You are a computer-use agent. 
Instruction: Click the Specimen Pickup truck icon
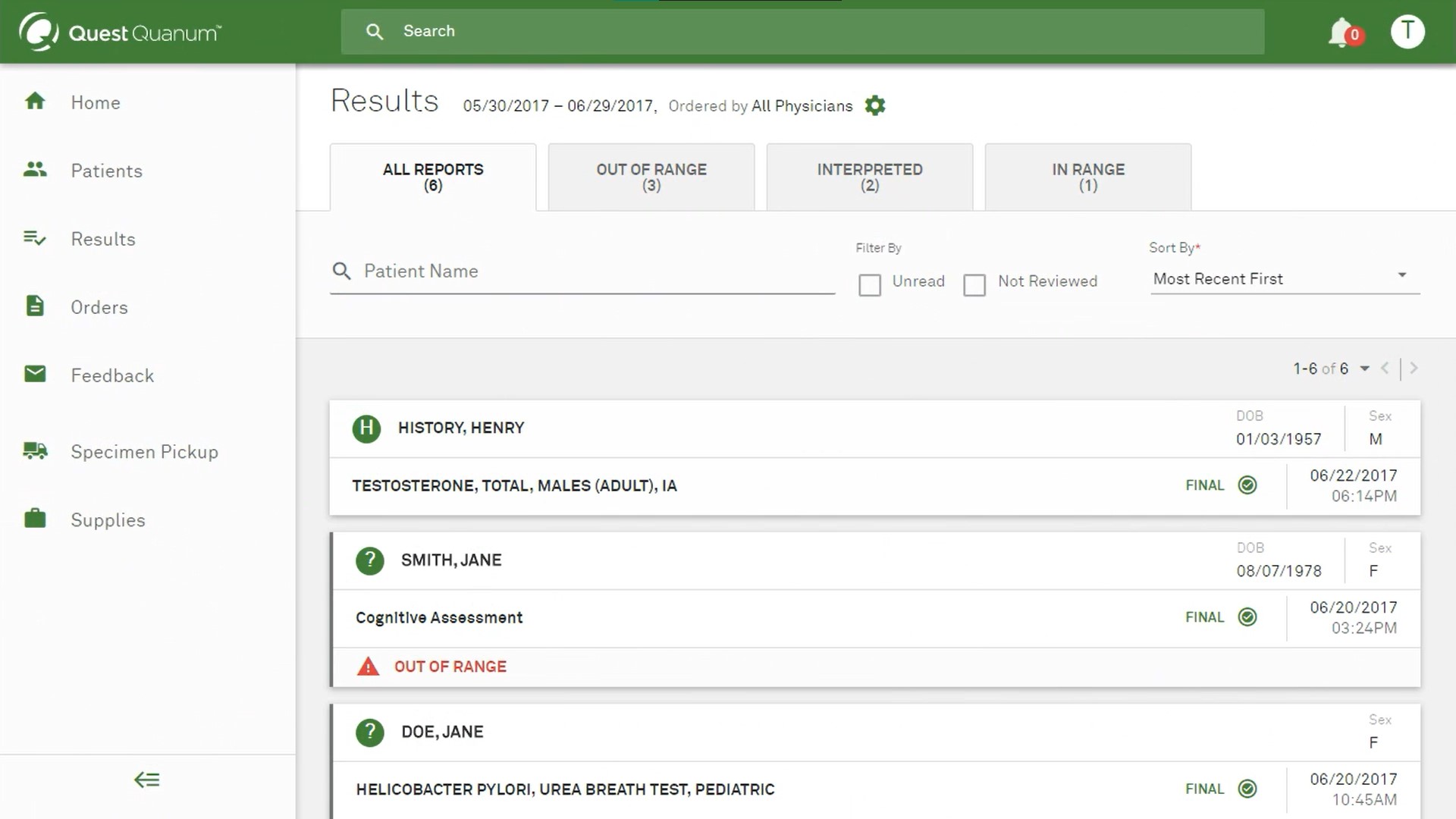[x=35, y=451]
